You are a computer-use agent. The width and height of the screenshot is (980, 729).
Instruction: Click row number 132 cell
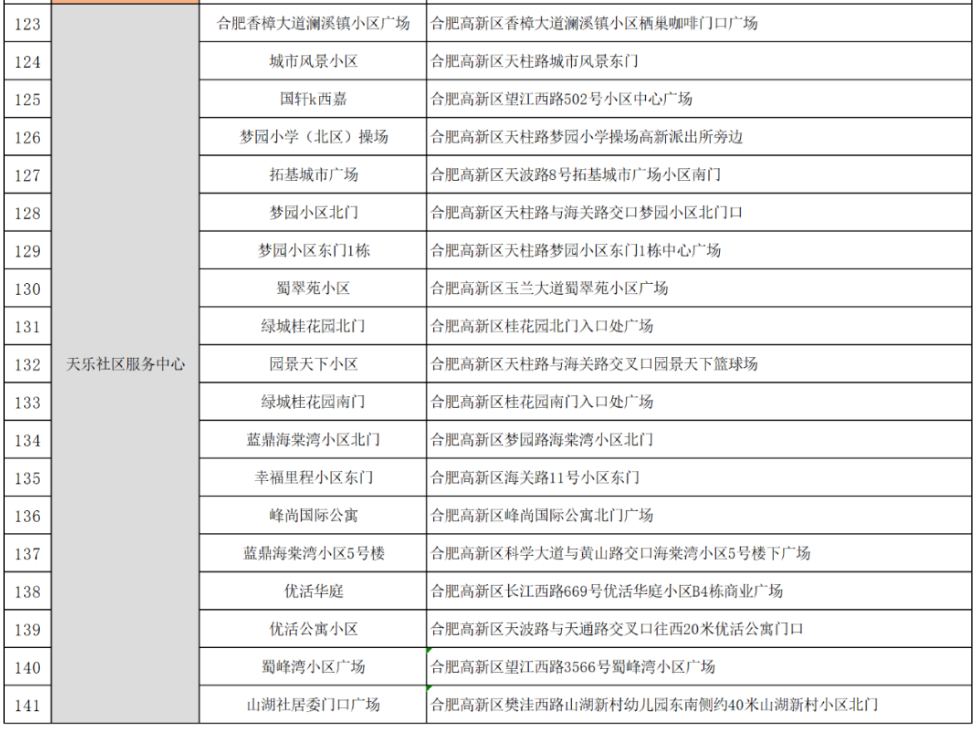pyautogui.click(x=28, y=364)
